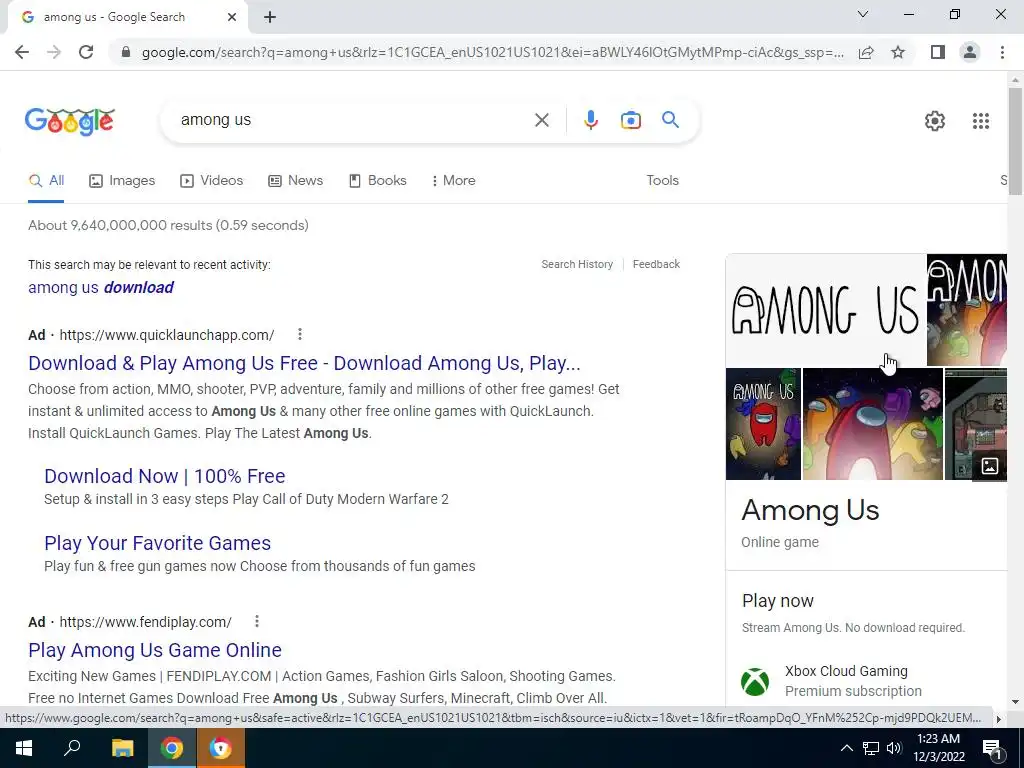Open options for the quicklaunchapp.com ad
This screenshot has height=768, width=1024.
(300, 334)
